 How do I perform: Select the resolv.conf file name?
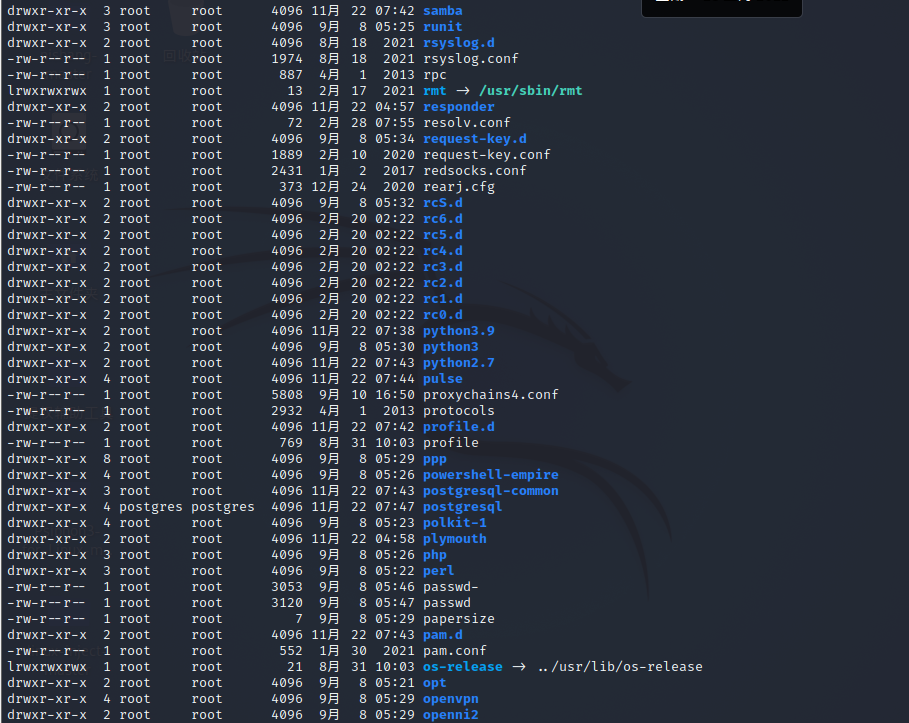(x=467, y=123)
